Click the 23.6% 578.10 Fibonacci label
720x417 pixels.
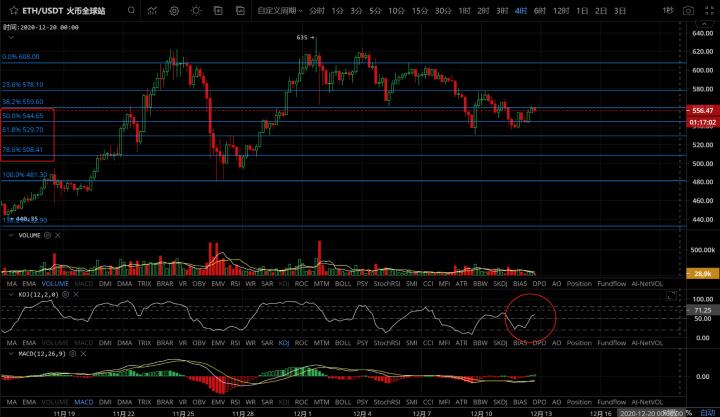(x=22, y=85)
